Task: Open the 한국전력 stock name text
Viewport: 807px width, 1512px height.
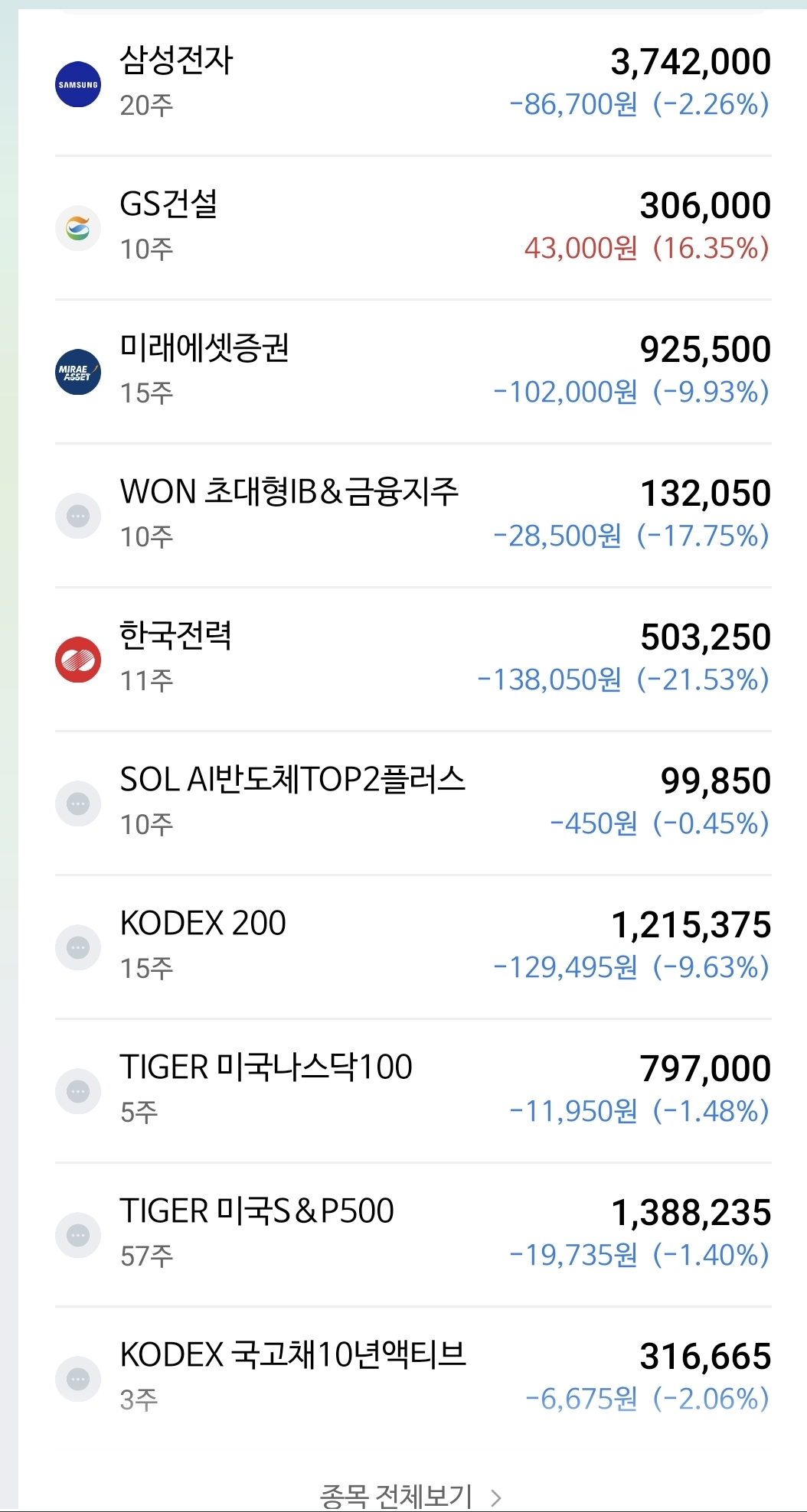Action: pos(175,636)
